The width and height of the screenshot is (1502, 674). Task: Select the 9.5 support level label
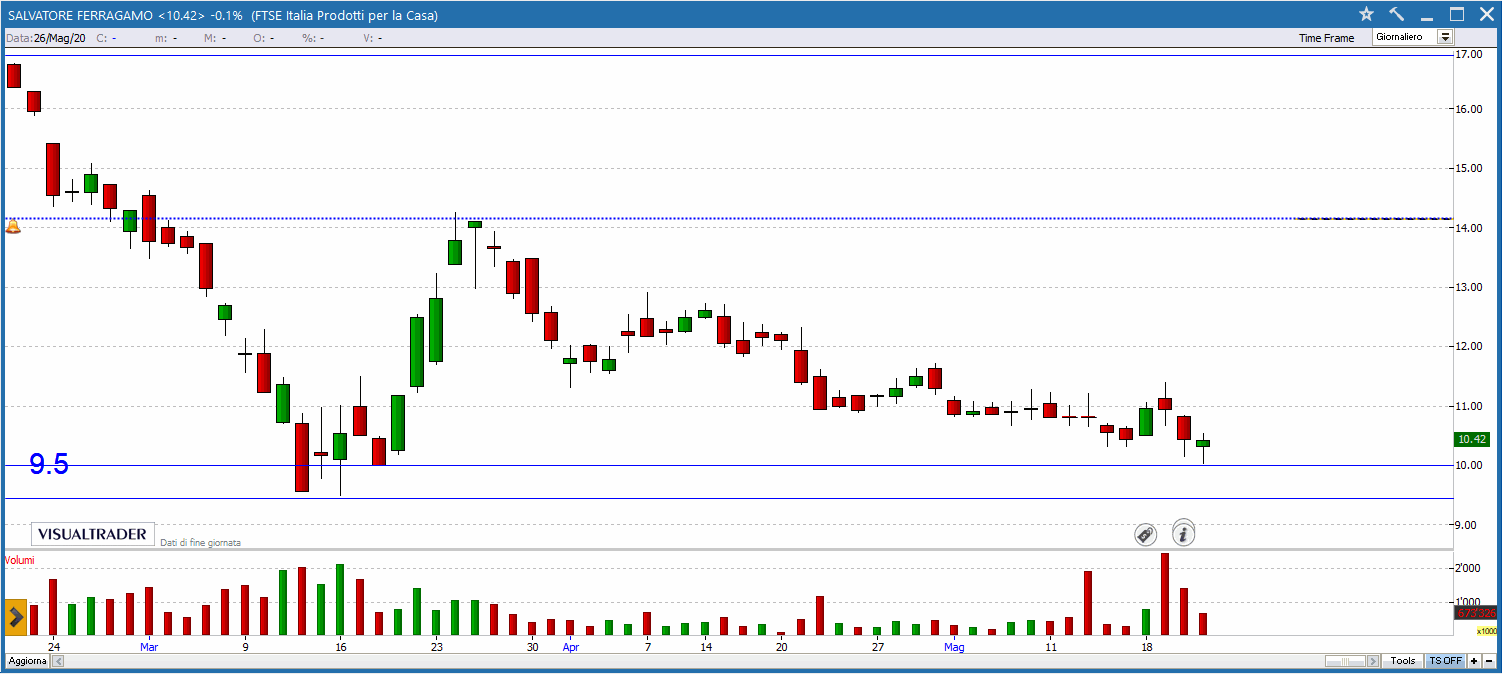coord(48,464)
